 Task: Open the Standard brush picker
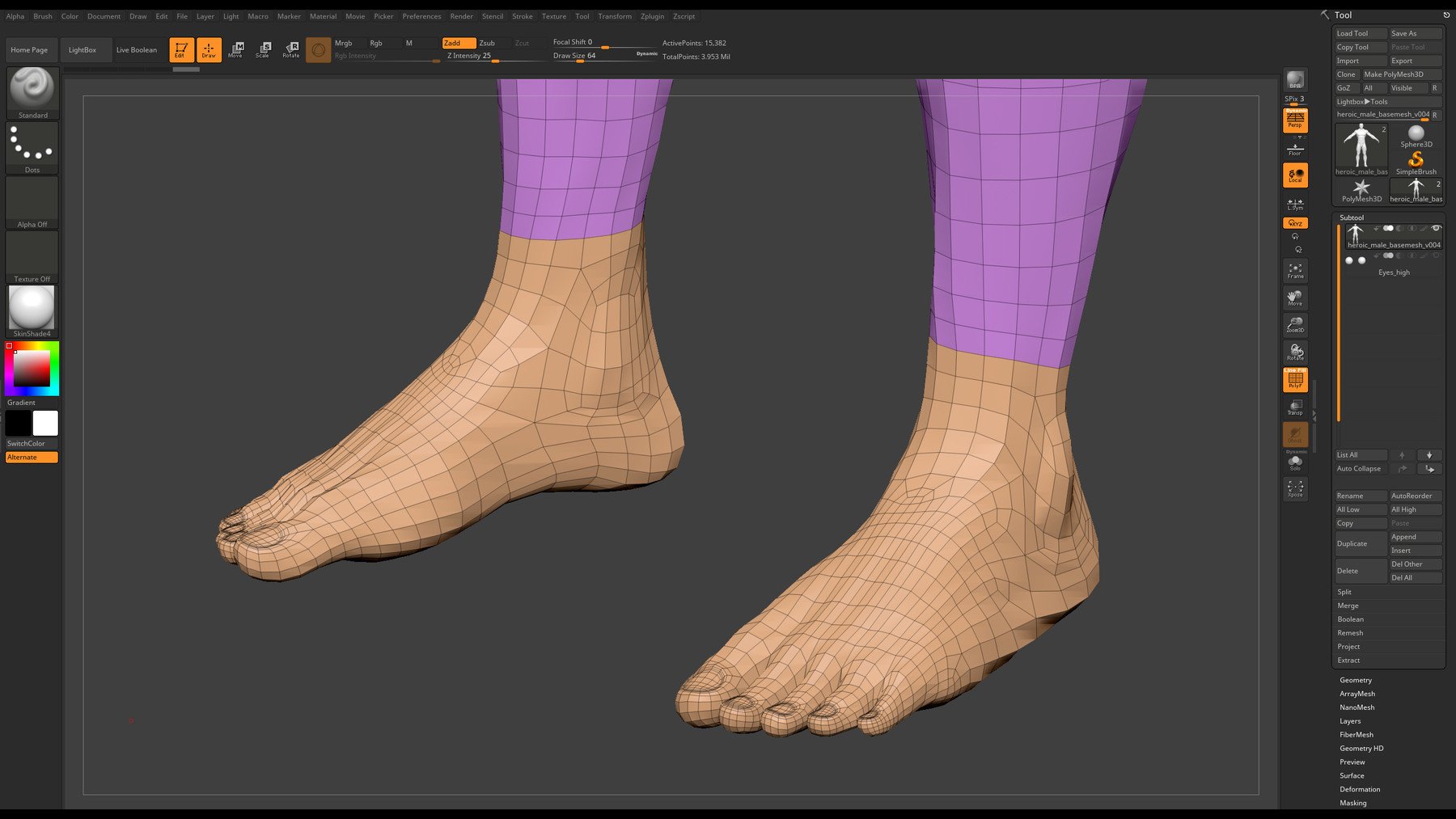coord(32,91)
